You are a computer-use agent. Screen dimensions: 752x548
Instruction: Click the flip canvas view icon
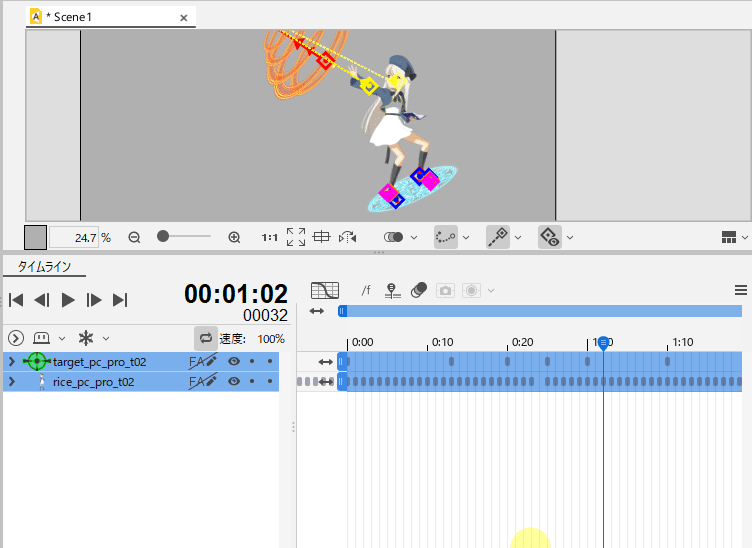coord(348,237)
